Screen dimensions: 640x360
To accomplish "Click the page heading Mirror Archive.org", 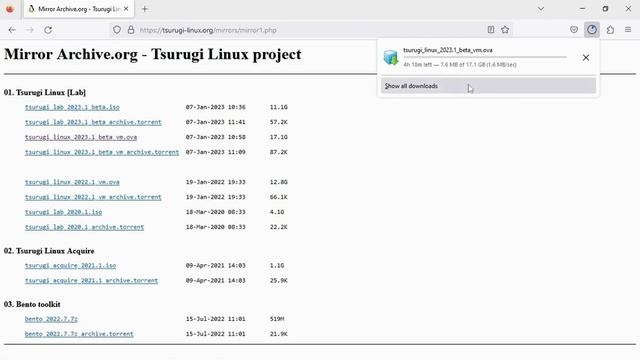I will click(x=153, y=54).
